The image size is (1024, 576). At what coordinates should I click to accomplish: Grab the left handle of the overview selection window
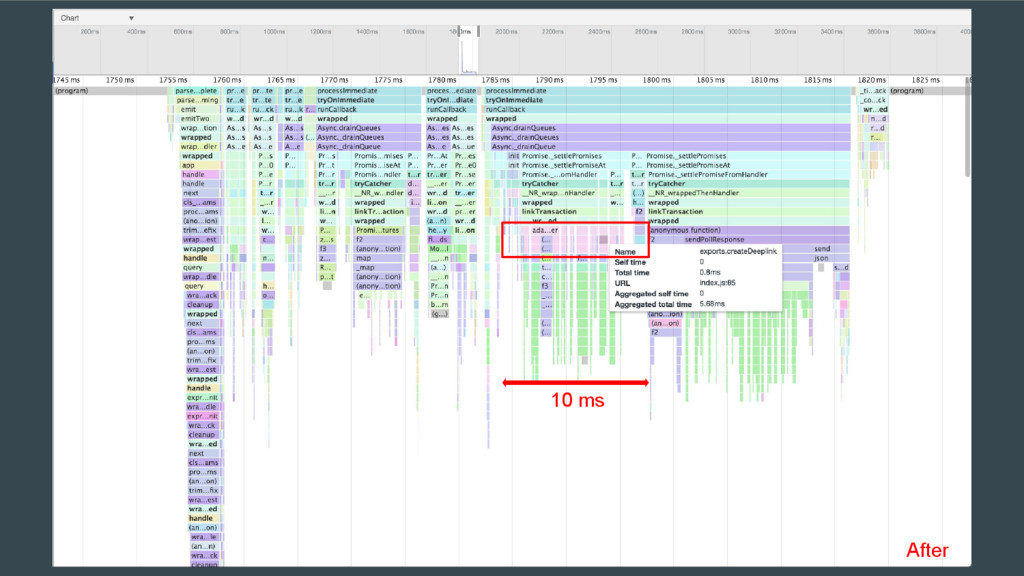coord(460,32)
